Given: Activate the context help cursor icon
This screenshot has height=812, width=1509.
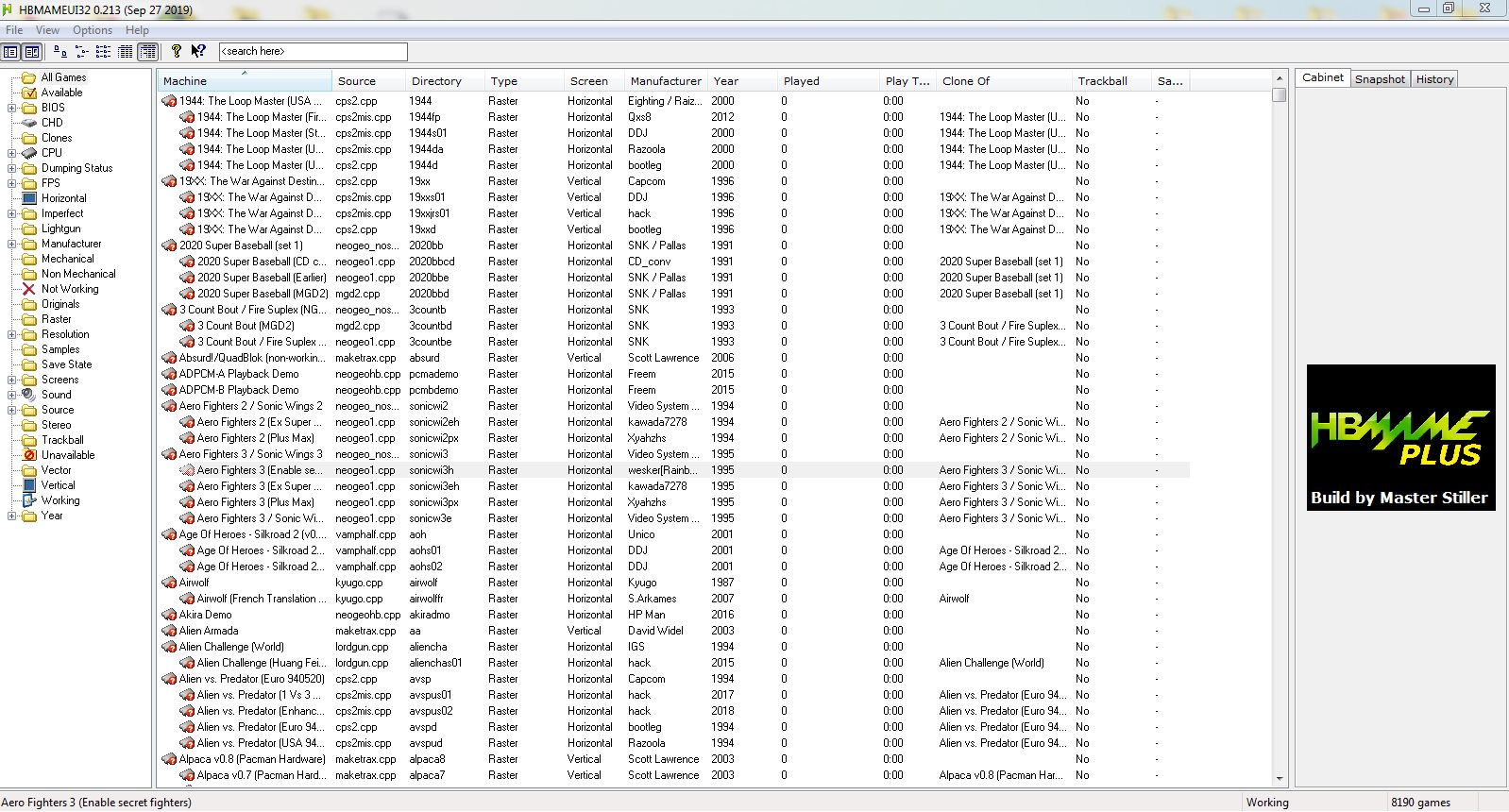Looking at the screenshot, I should pos(198,52).
